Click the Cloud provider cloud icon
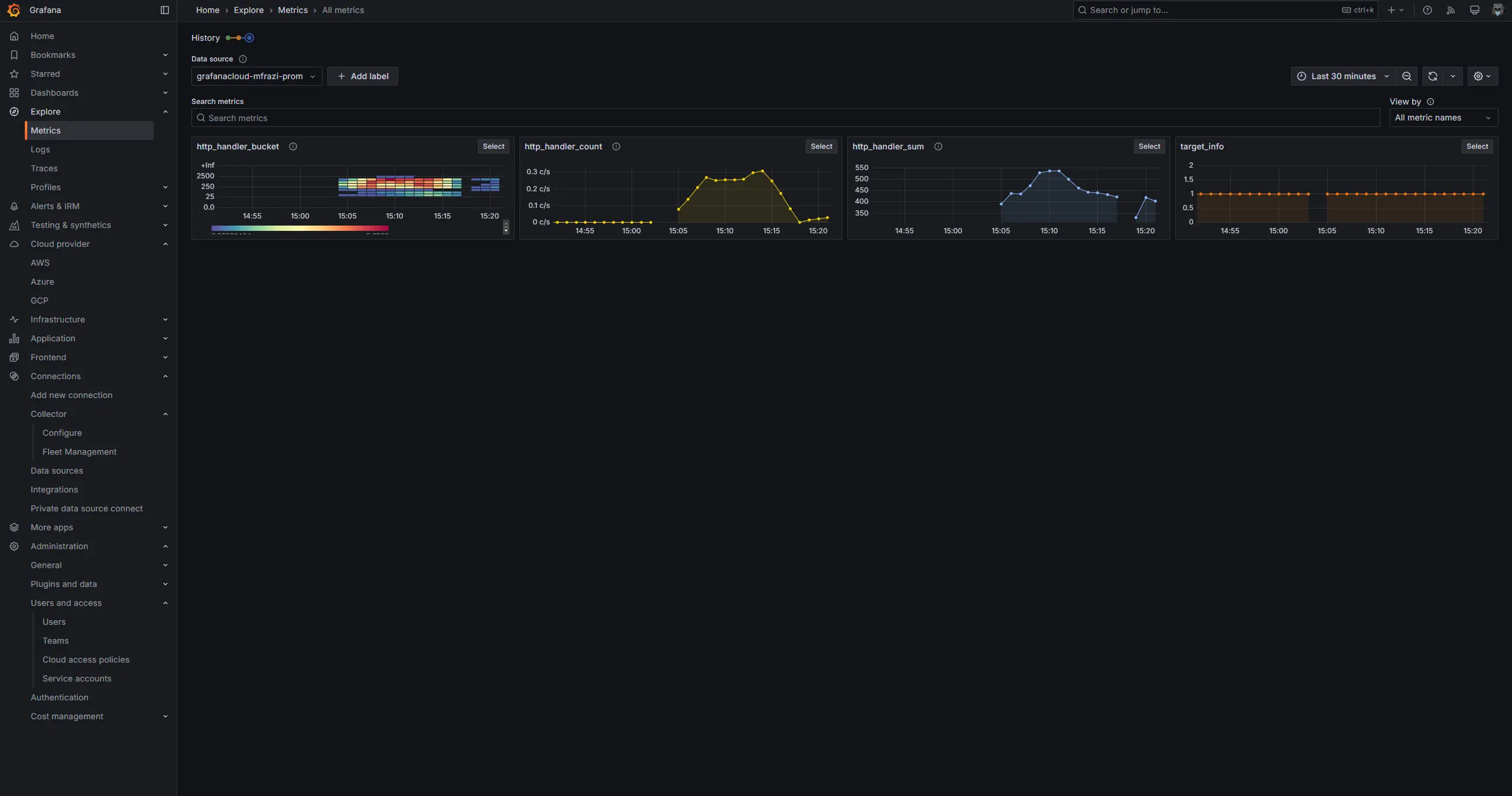Screen dimensions: 1512x796 (x=14, y=244)
